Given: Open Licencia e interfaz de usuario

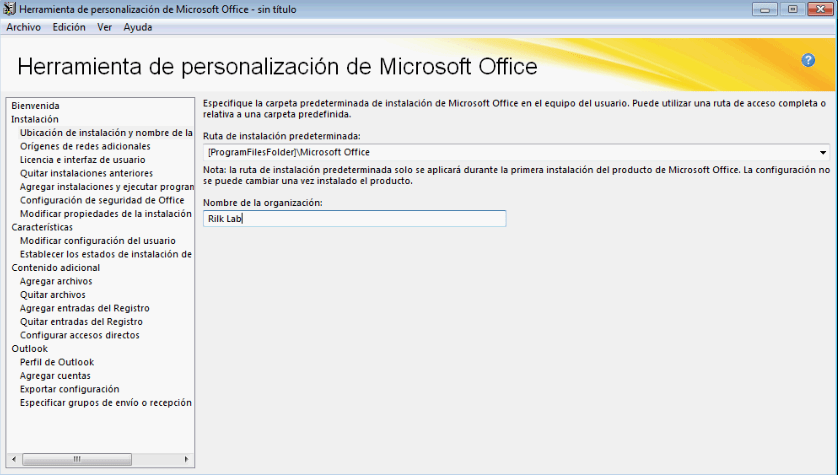Looking at the screenshot, I should tap(82, 160).
